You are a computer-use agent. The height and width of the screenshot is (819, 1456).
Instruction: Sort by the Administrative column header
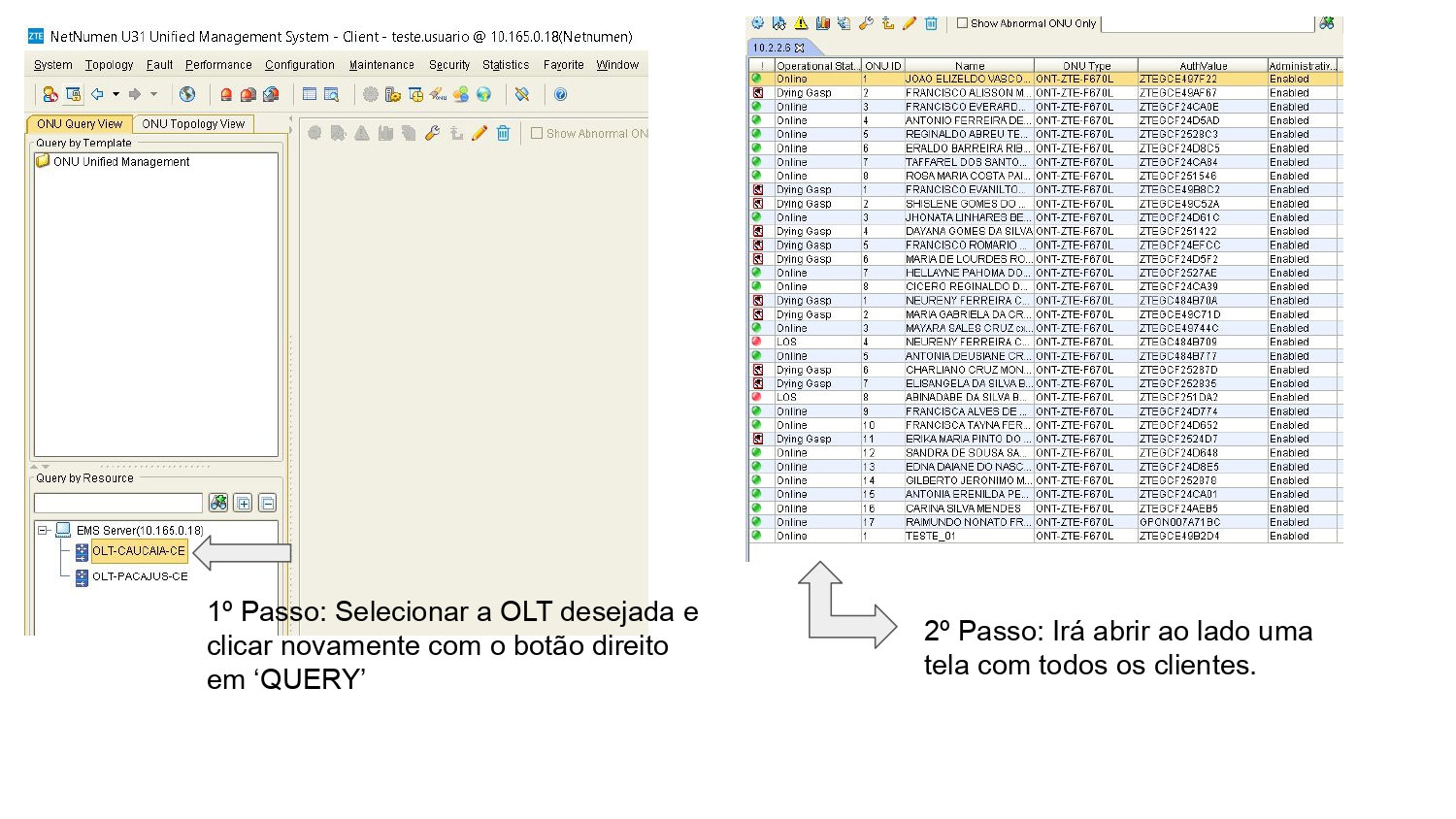point(1303,66)
